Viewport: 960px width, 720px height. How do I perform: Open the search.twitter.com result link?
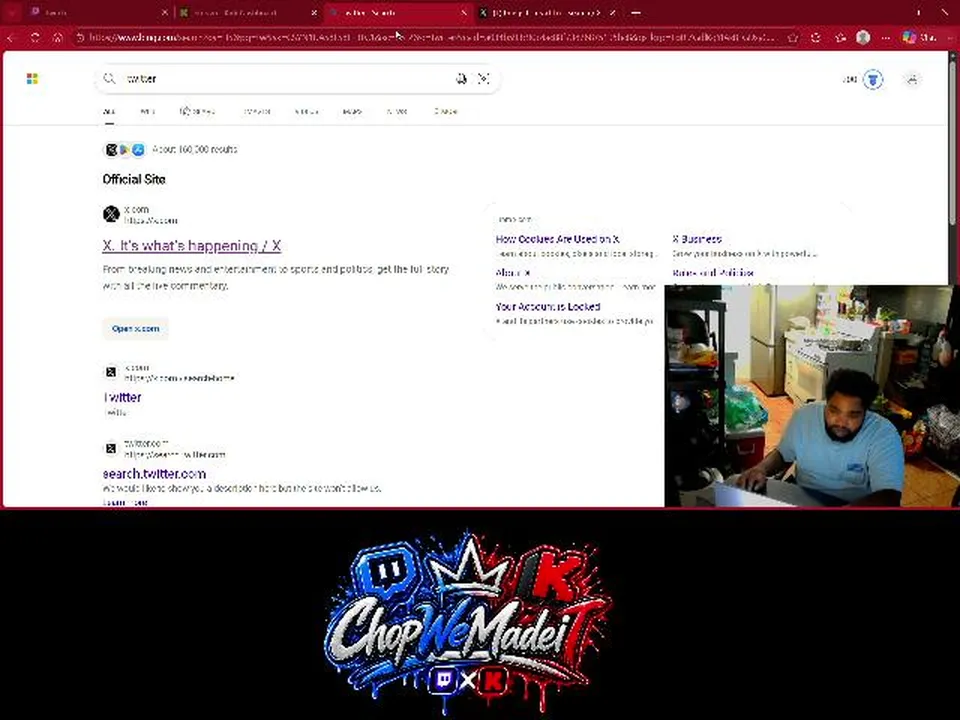[154, 474]
